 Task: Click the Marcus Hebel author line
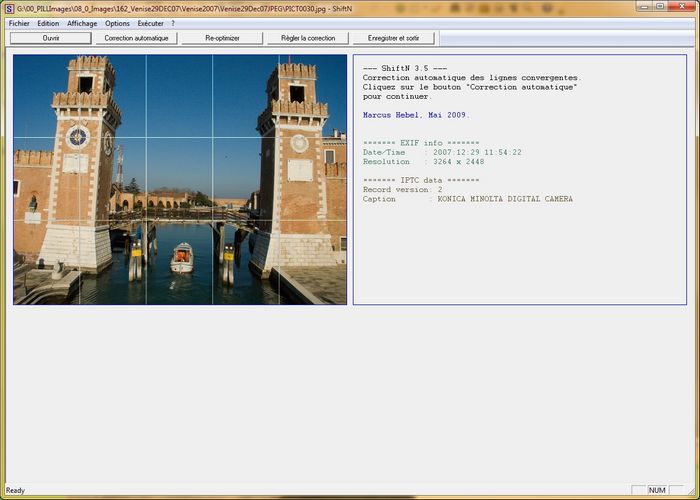[415, 115]
